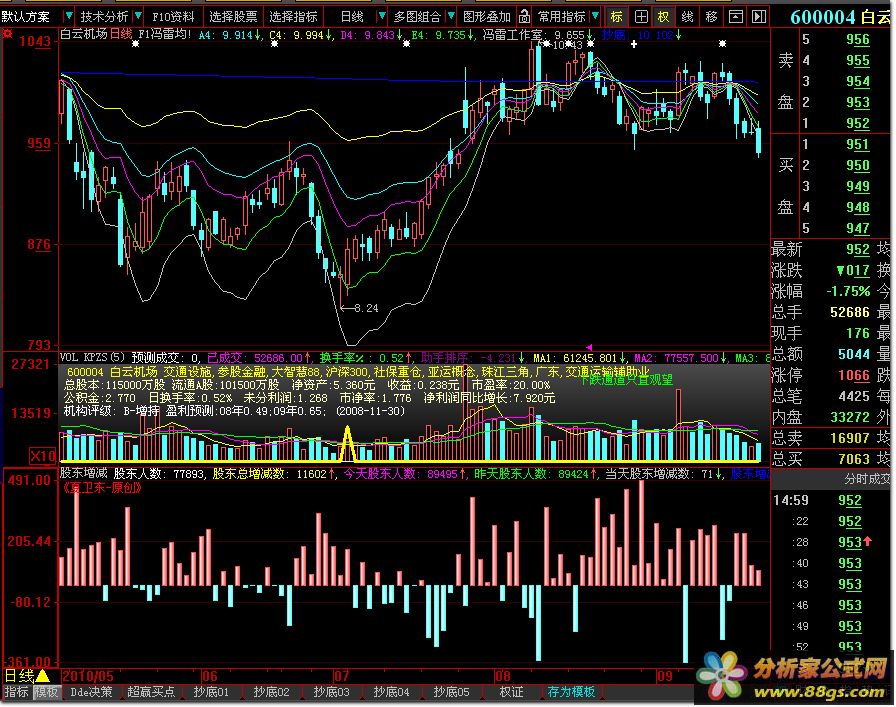Click the window layout icon in the toolbar
Screen dimensions: 896x707
tap(735, 17)
